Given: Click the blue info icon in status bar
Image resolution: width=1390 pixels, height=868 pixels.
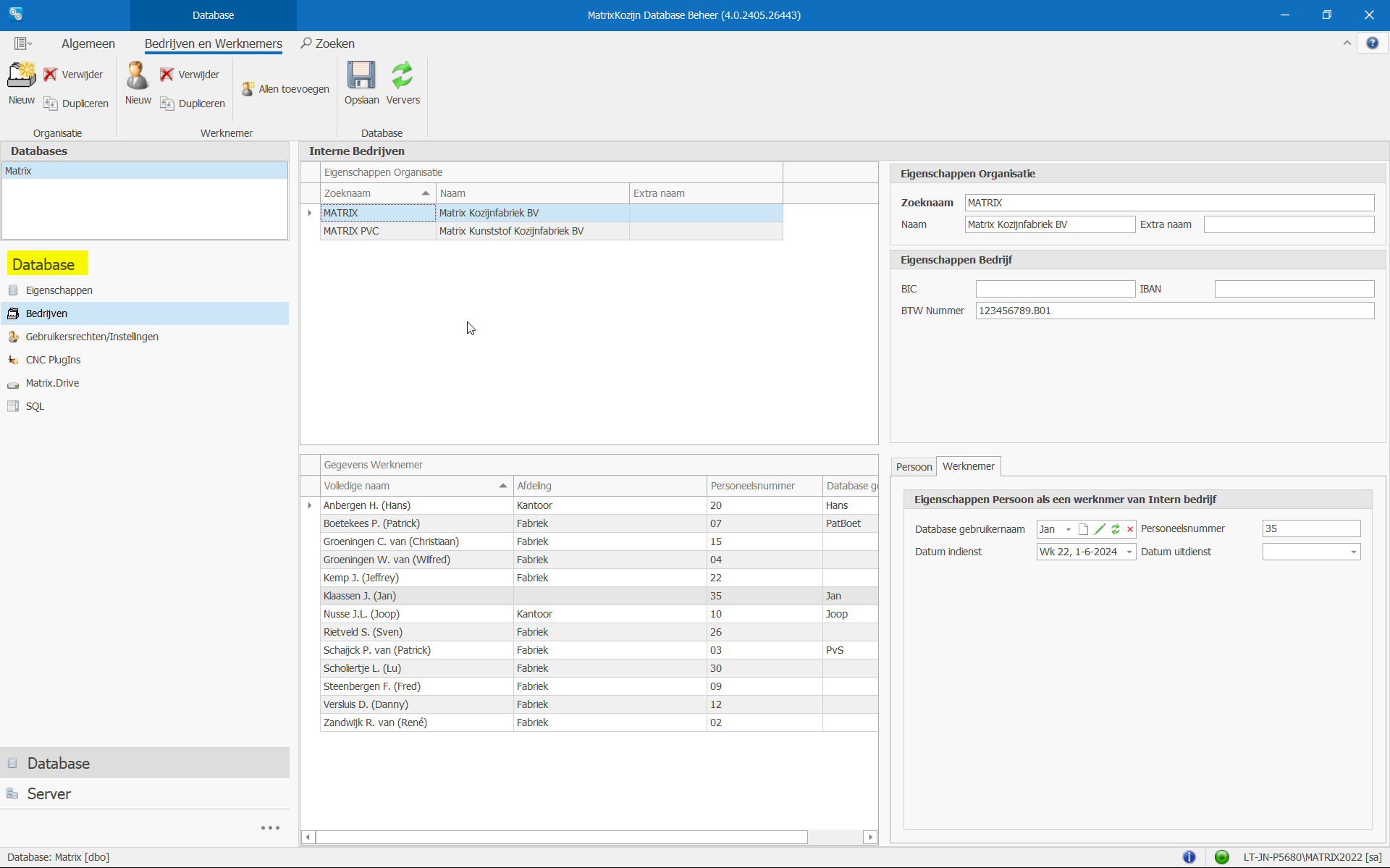Looking at the screenshot, I should pyautogui.click(x=1189, y=857).
